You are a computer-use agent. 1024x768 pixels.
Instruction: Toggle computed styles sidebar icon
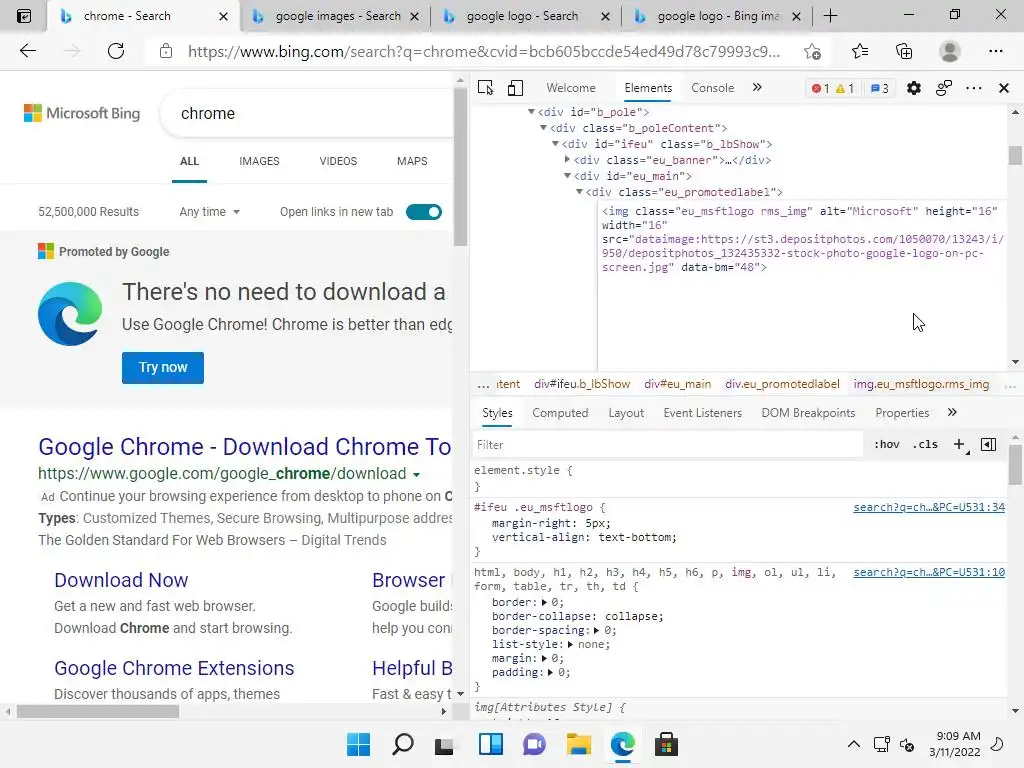989,445
